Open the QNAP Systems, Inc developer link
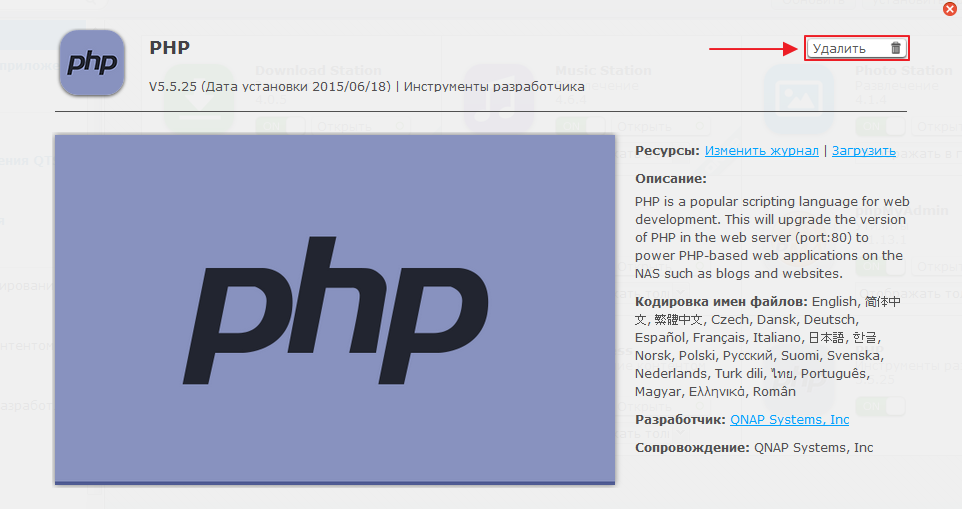962x509 pixels. [790, 419]
